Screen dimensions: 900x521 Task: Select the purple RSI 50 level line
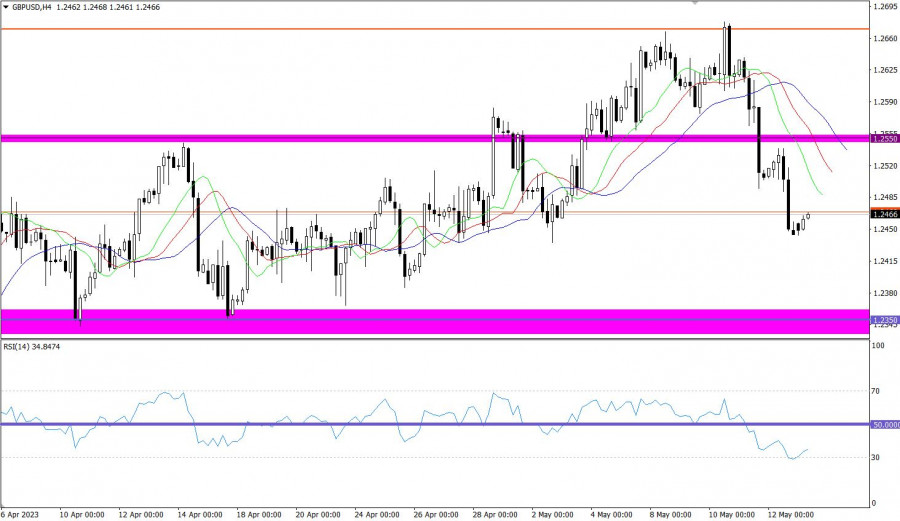[x=300, y=424]
